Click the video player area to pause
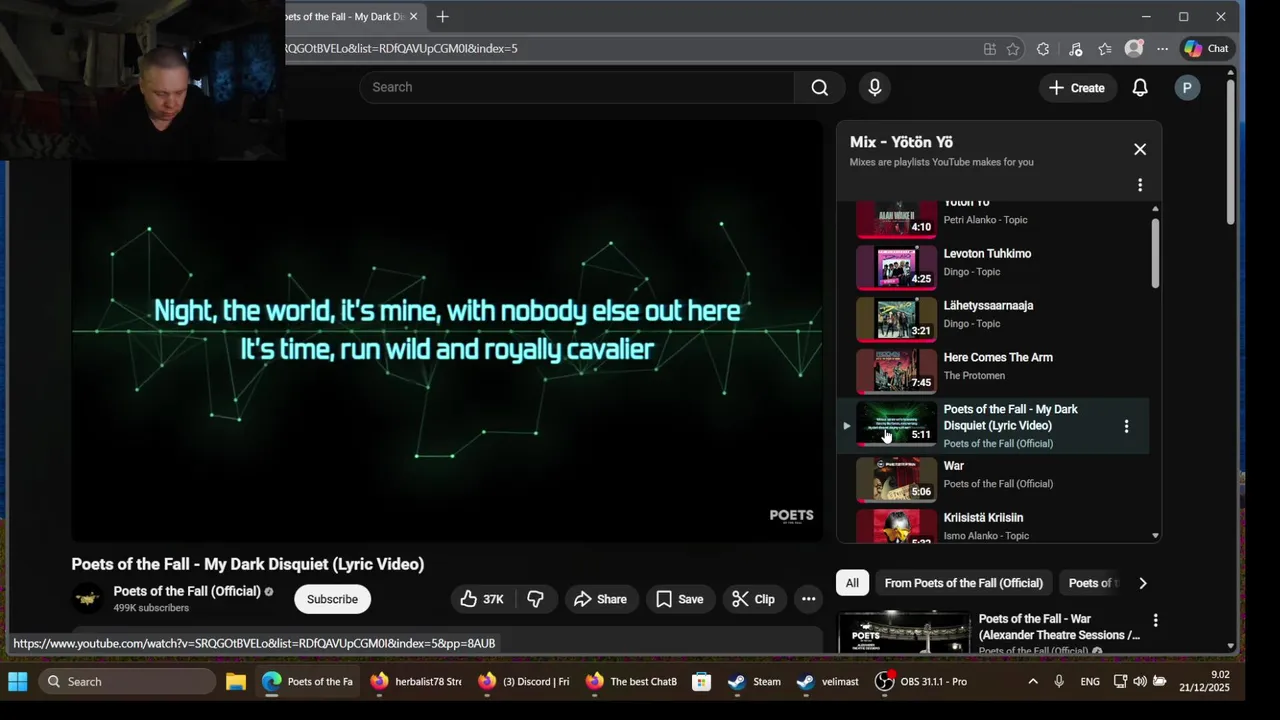 [x=447, y=331]
